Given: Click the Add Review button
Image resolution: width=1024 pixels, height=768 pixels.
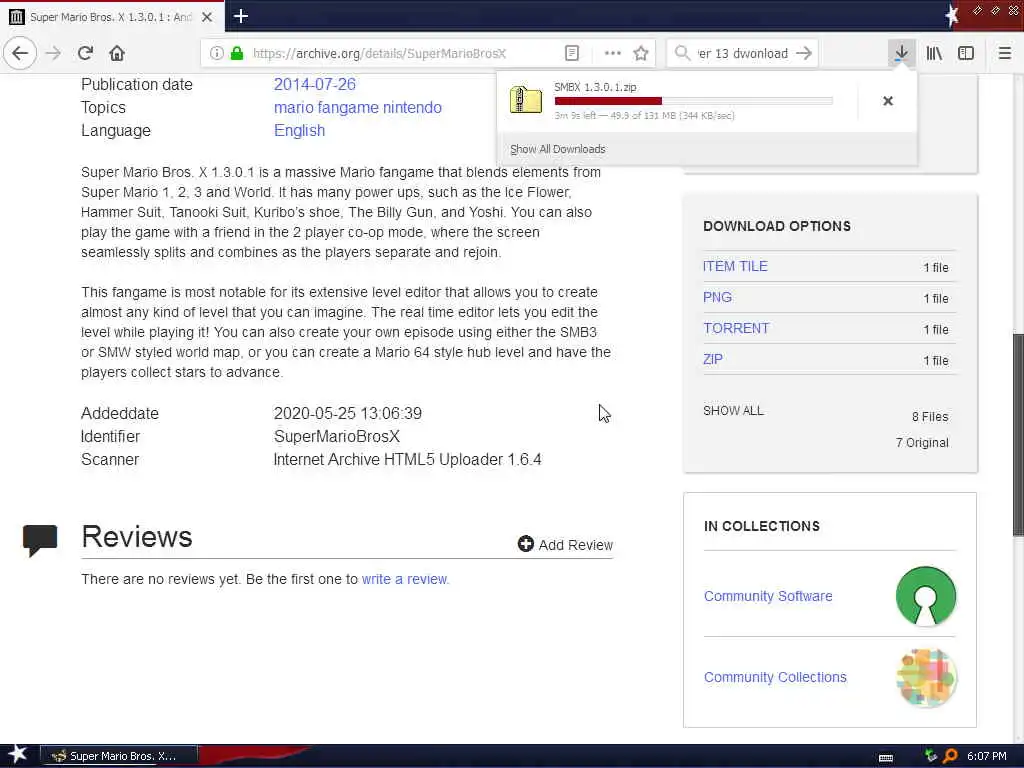Looking at the screenshot, I should tap(566, 545).
